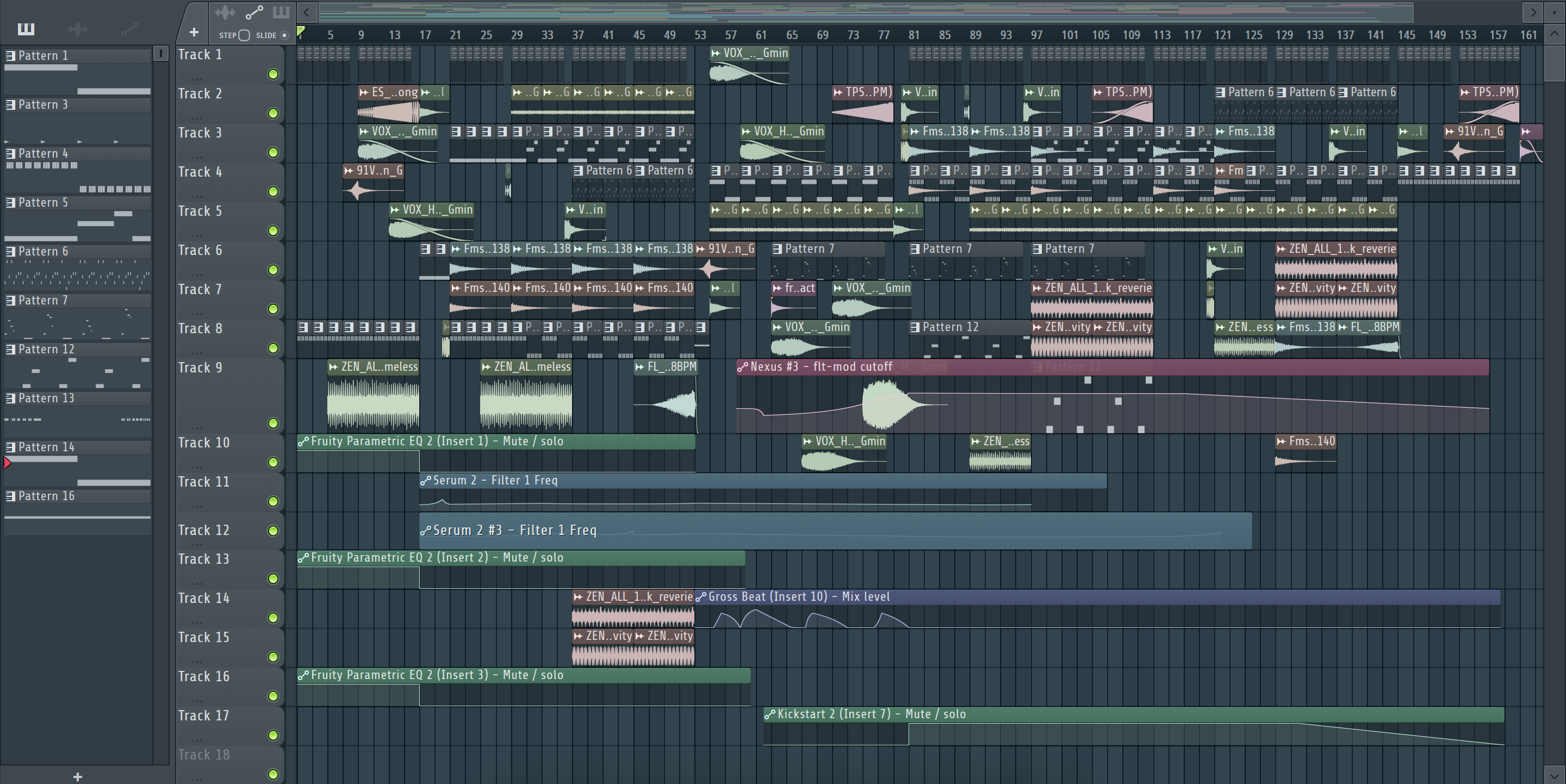Mute Track 12 with its green LED
Screen dimensions: 1566x784
pos(274,531)
